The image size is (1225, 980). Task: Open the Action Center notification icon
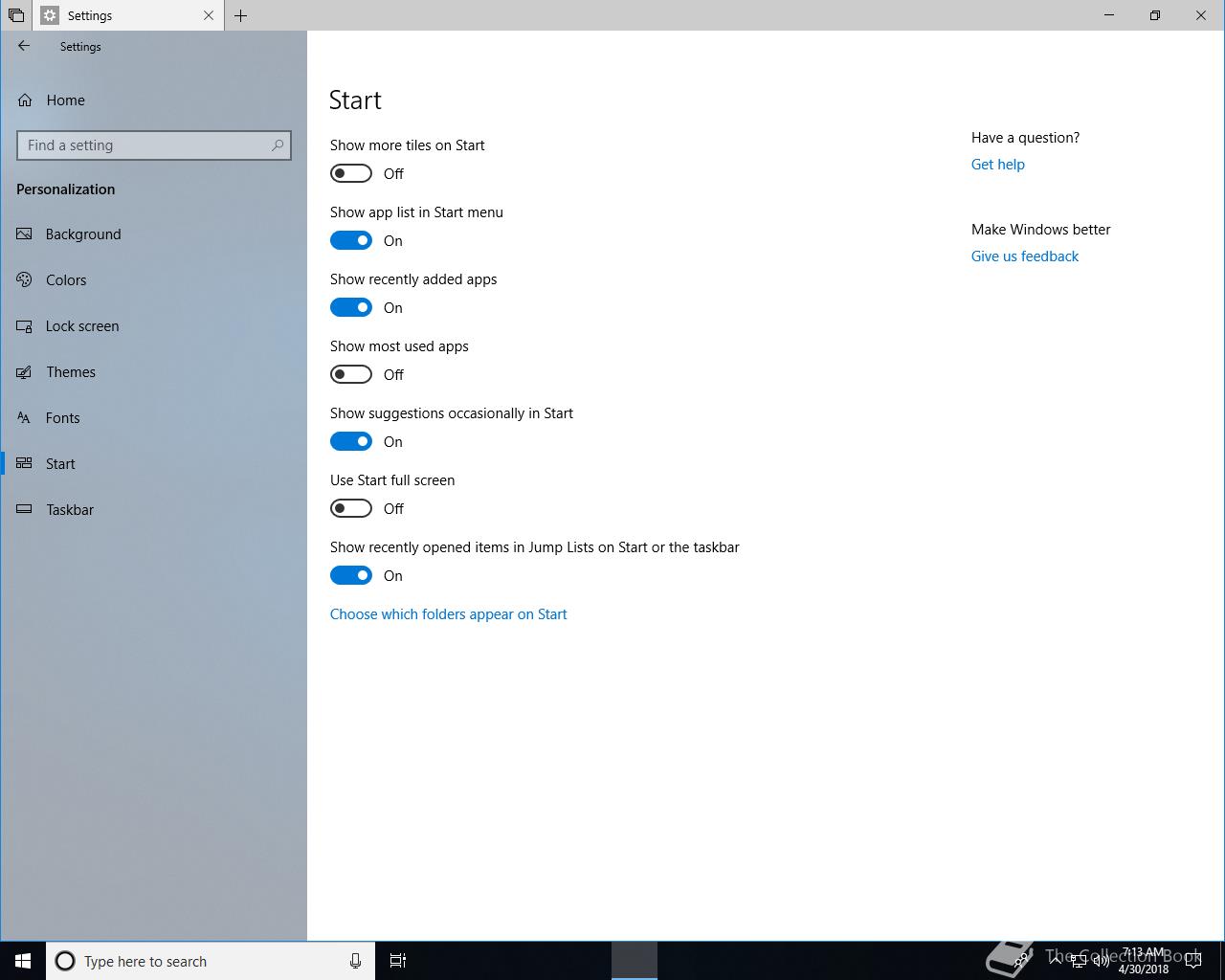click(x=1192, y=961)
